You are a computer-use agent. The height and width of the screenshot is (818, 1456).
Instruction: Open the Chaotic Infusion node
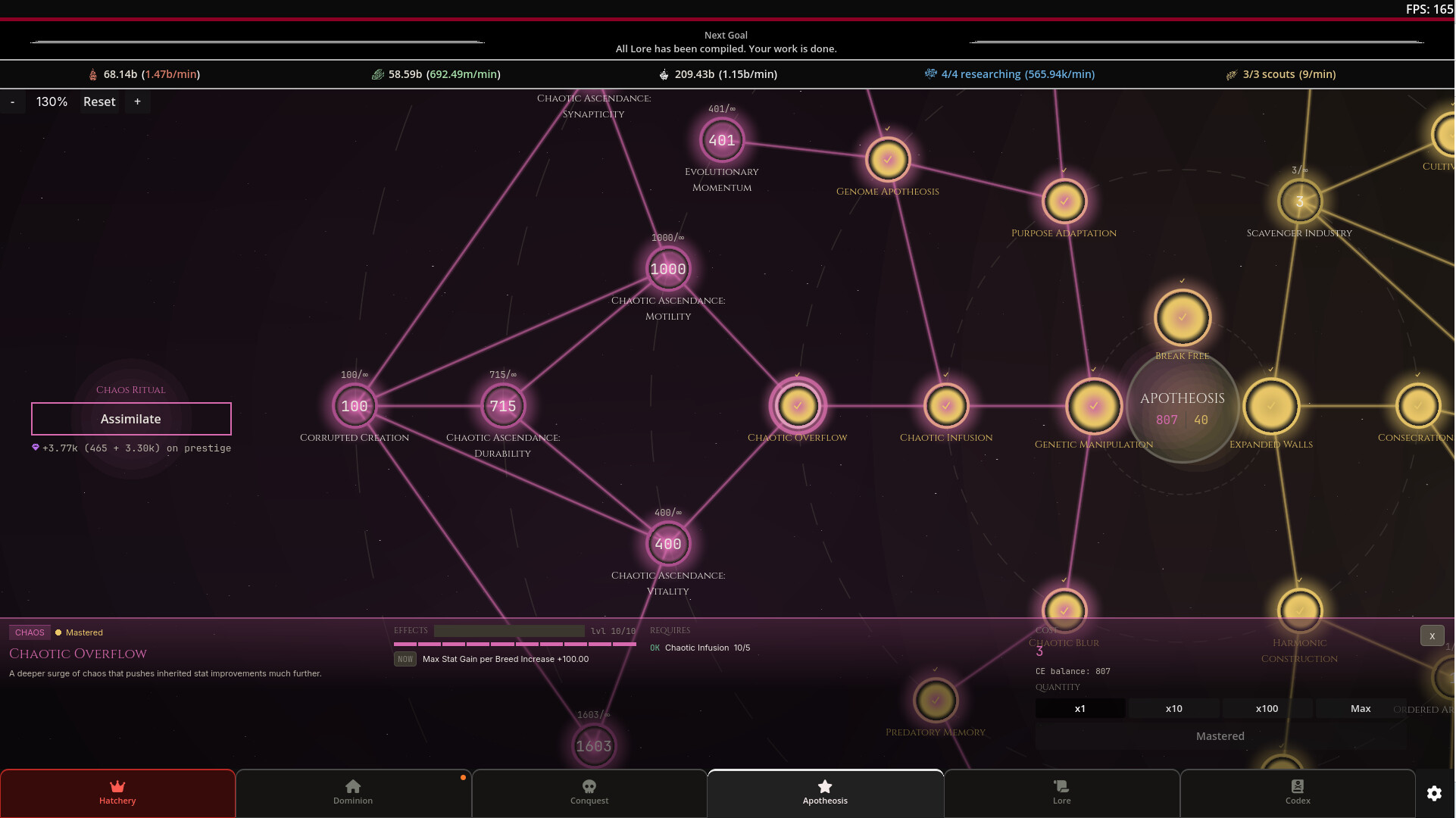(x=946, y=406)
